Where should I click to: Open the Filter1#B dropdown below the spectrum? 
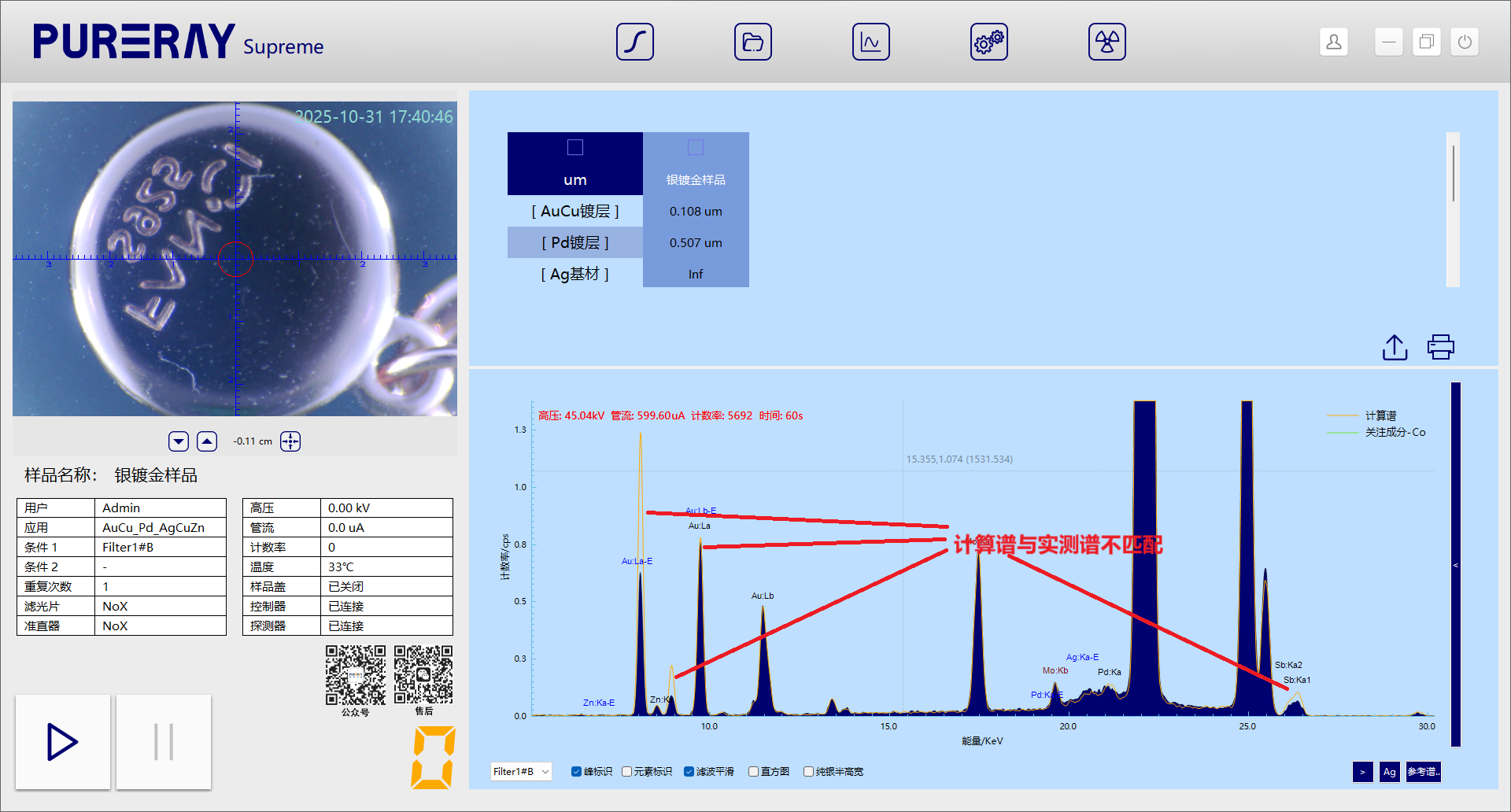(x=520, y=772)
